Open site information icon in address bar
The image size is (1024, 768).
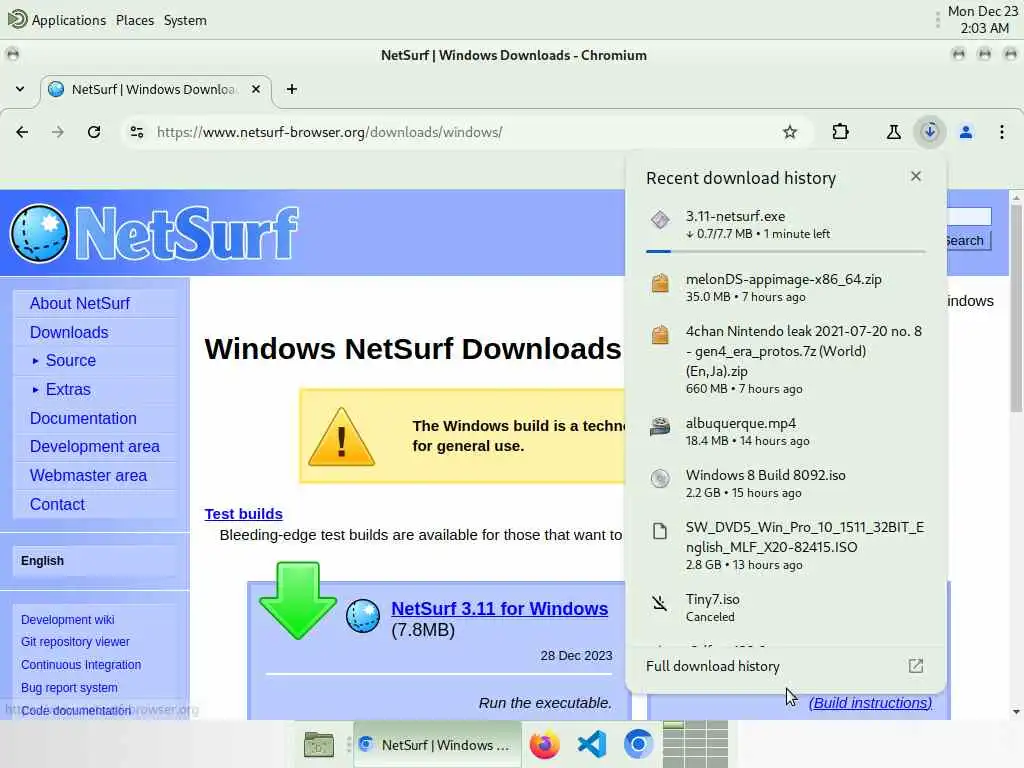pos(136,132)
